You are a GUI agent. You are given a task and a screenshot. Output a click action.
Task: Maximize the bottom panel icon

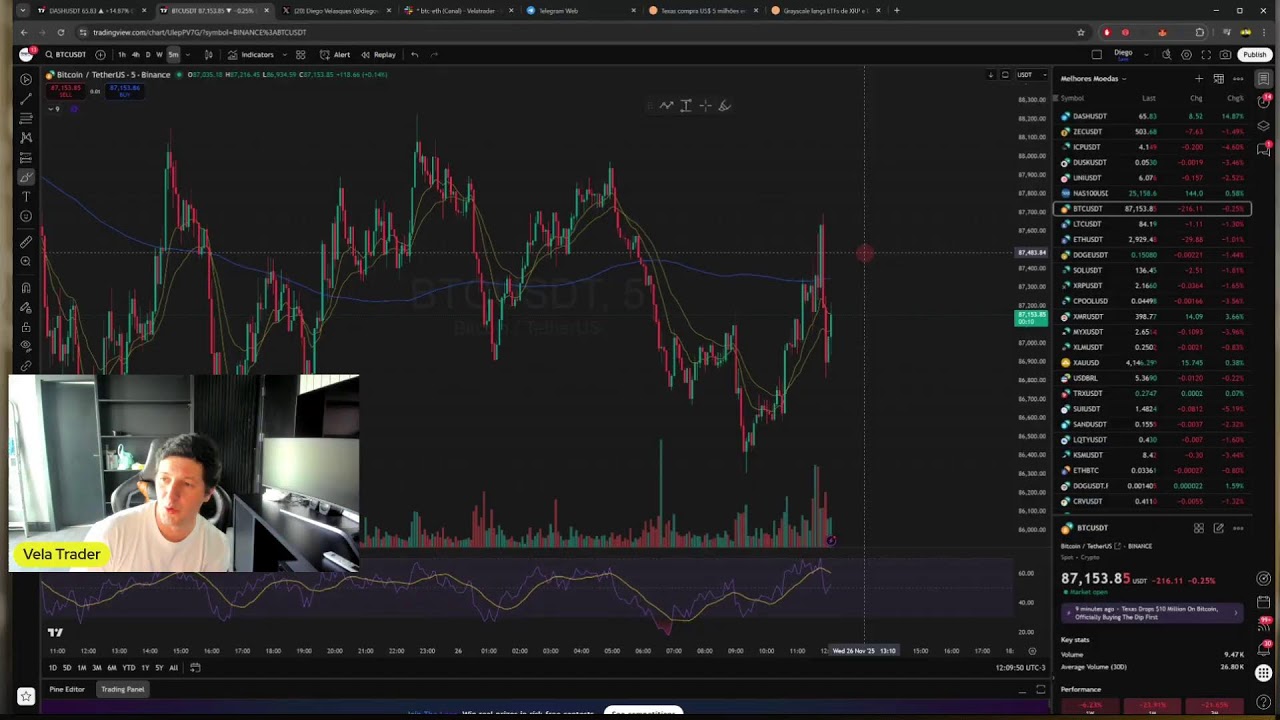pyautogui.click(x=1041, y=689)
